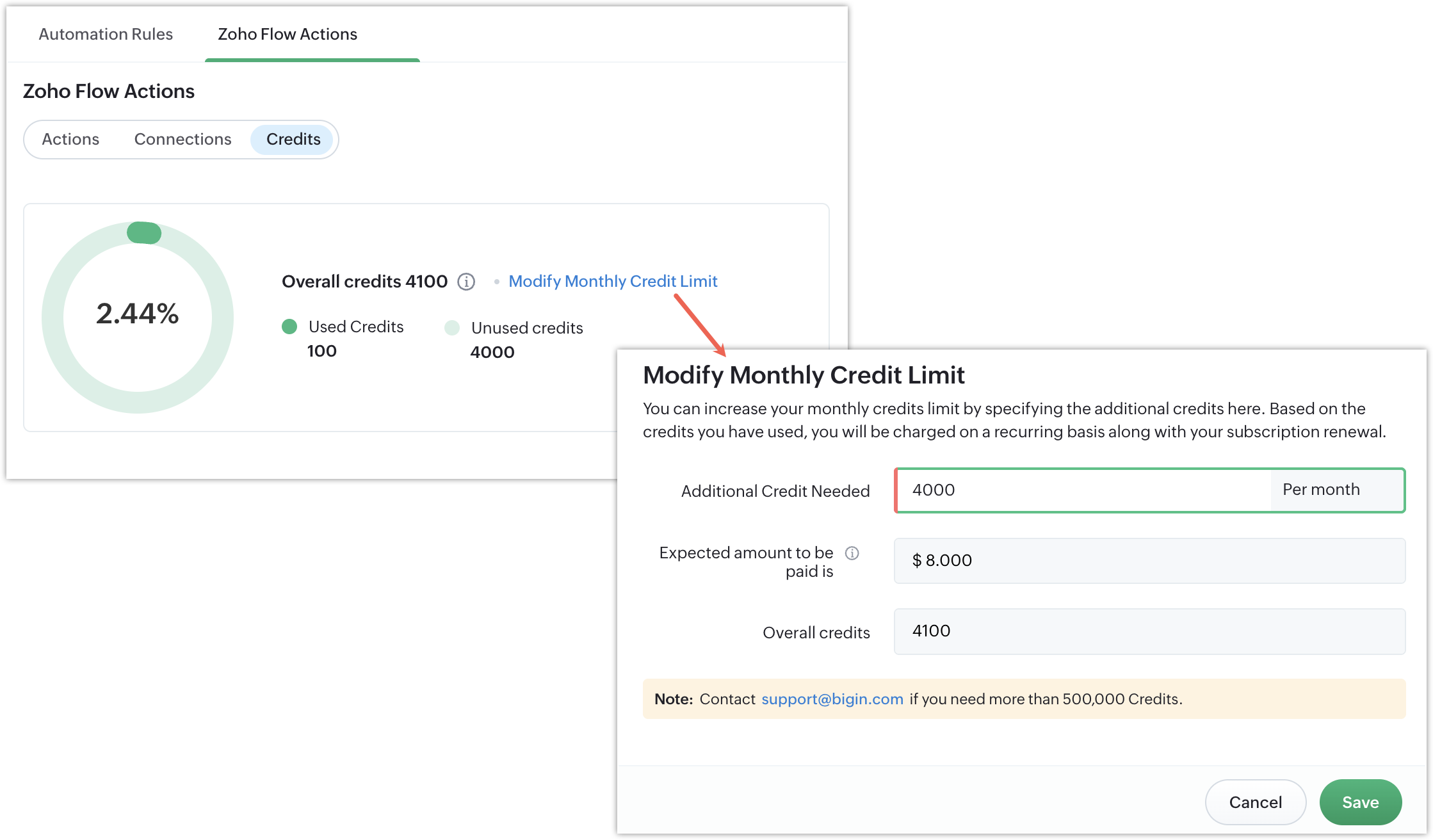Click the Expected amount $ 8.000 field
This screenshot has width=1433, height=840.
click(x=1149, y=560)
